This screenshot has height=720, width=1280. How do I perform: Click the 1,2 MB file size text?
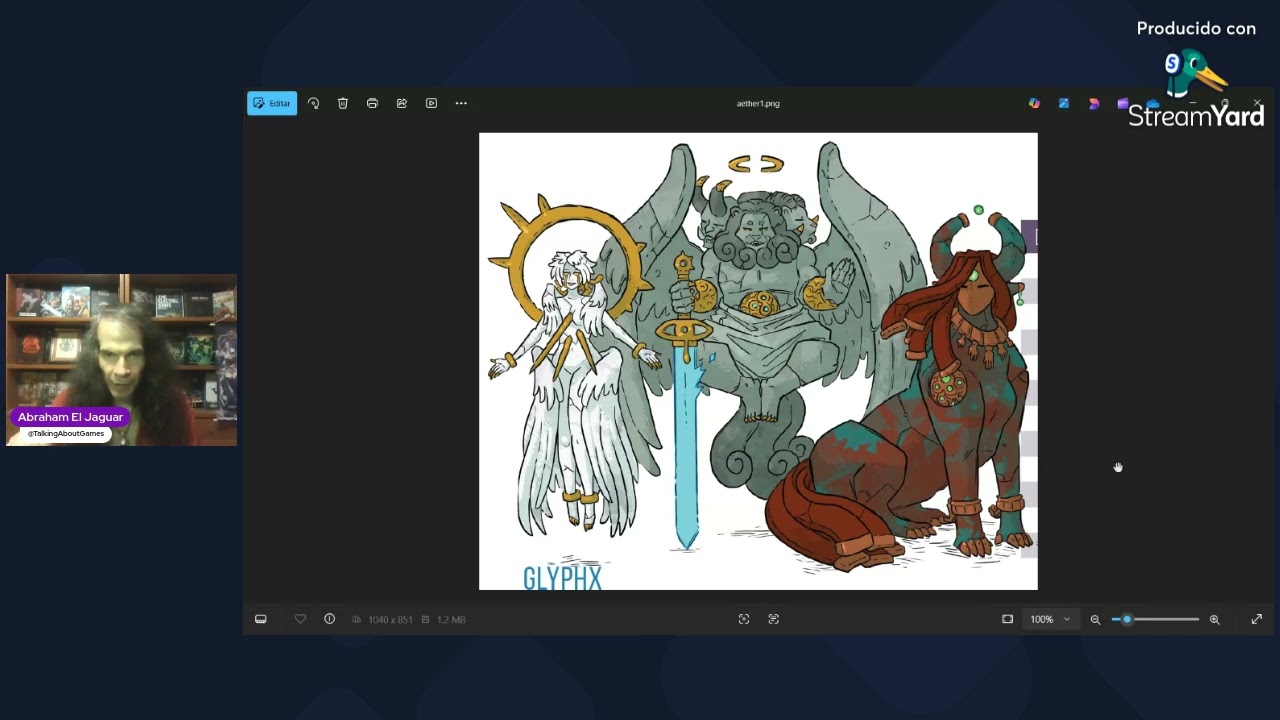point(451,620)
